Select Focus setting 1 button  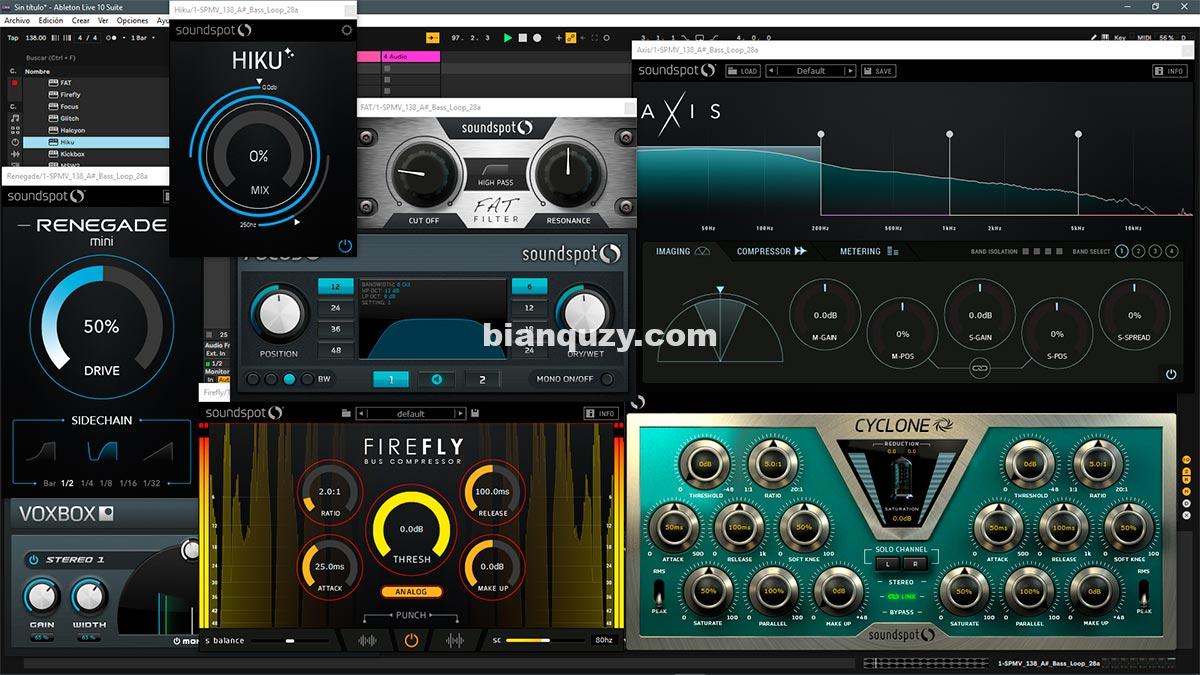click(x=391, y=380)
